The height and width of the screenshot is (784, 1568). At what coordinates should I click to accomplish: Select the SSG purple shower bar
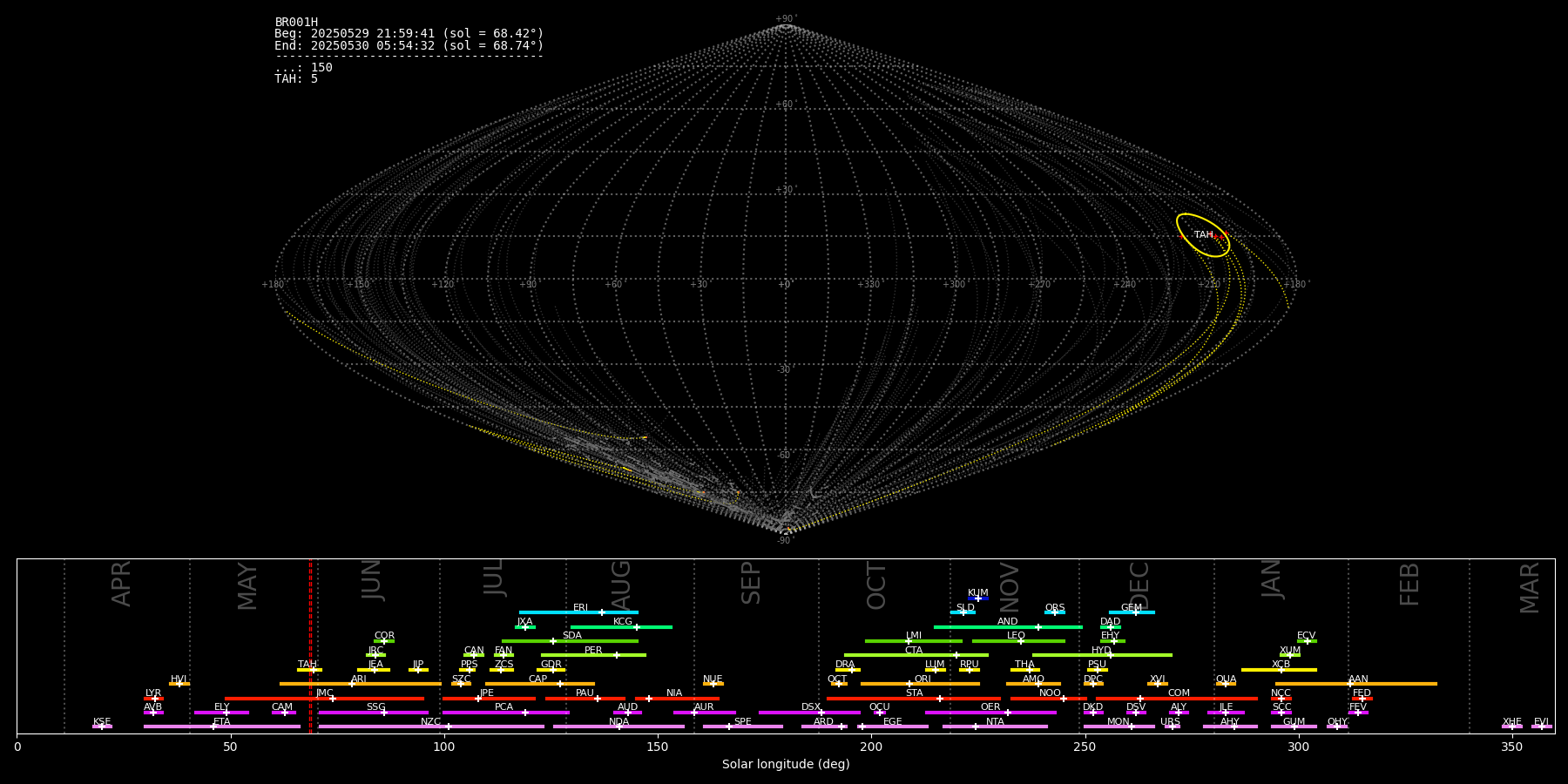[374, 713]
